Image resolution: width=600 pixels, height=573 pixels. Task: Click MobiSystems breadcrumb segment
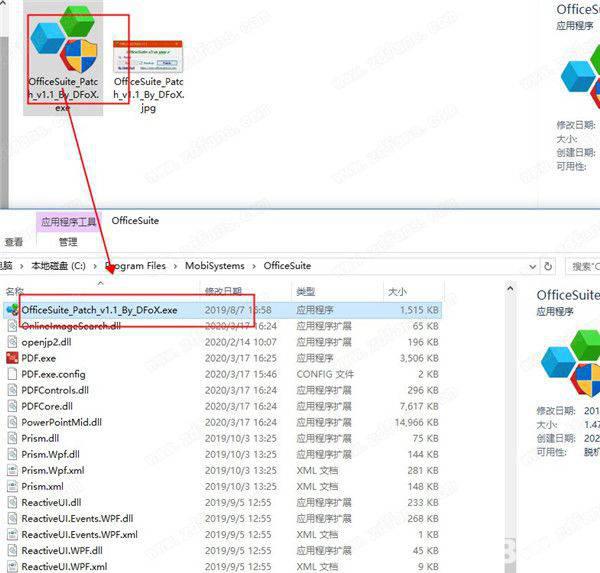(x=215, y=266)
